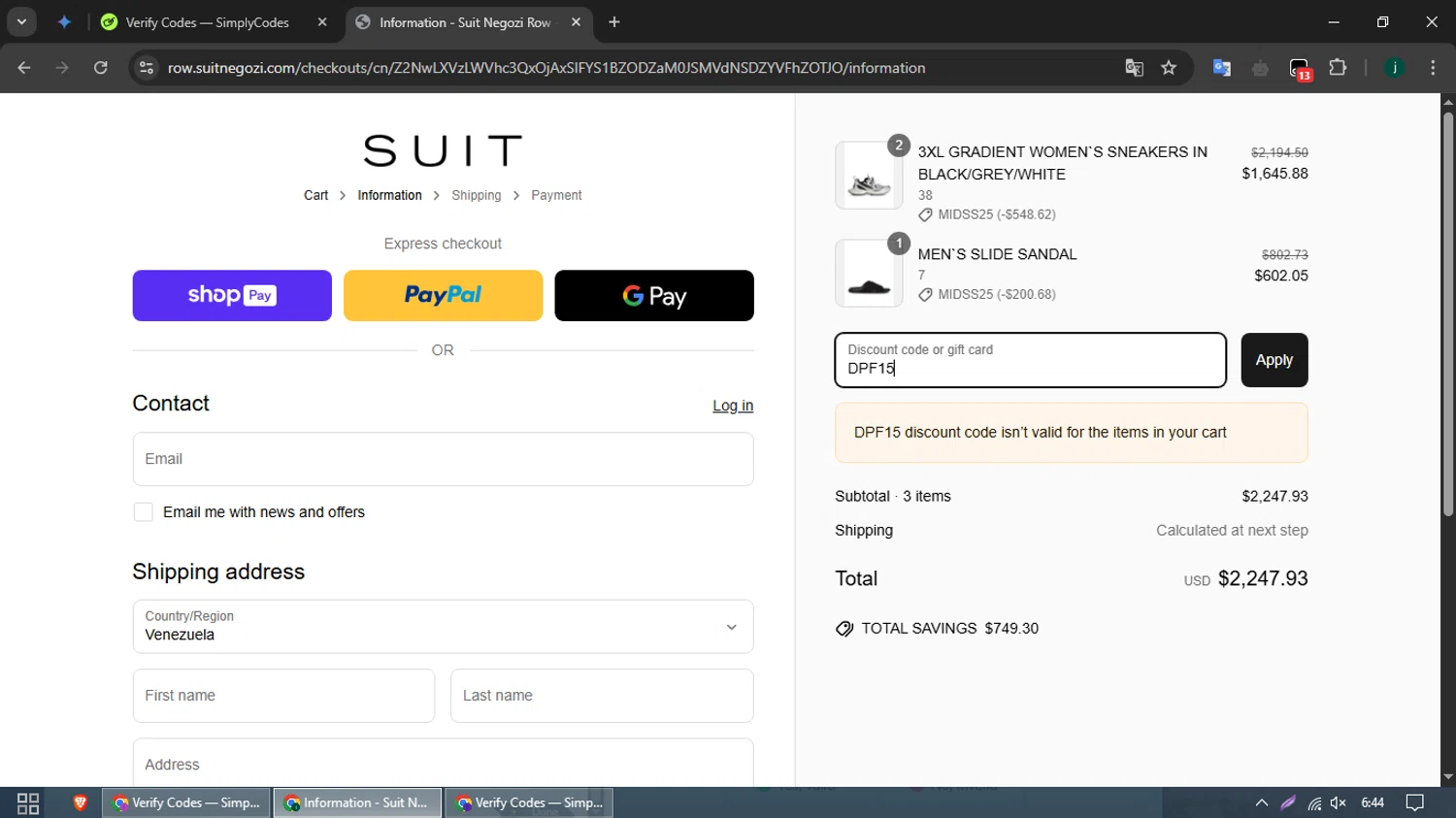Click the men's slide sandal thumbnail
This screenshot has height=818, width=1456.
869,274
